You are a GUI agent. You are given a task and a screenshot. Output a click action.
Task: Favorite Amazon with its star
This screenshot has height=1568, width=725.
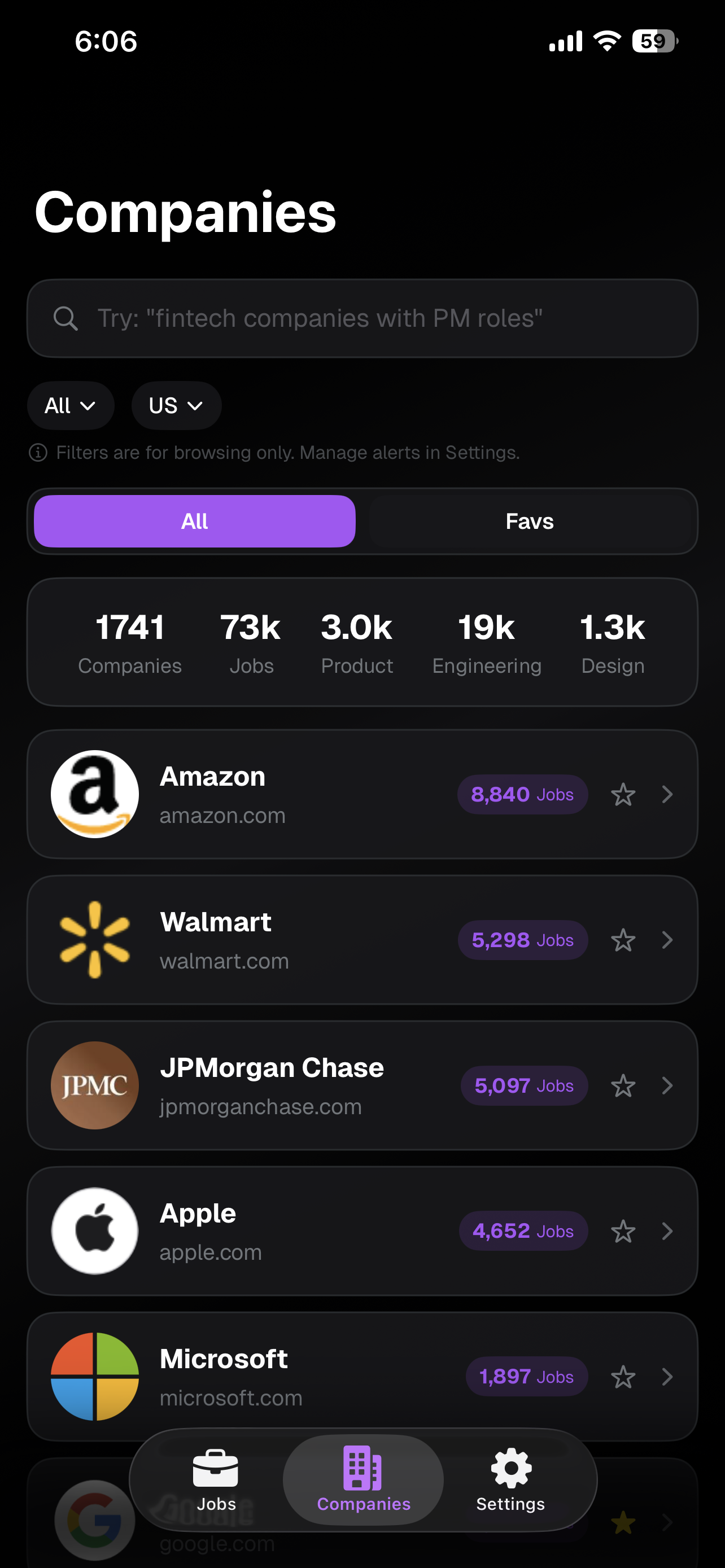coord(623,794)
